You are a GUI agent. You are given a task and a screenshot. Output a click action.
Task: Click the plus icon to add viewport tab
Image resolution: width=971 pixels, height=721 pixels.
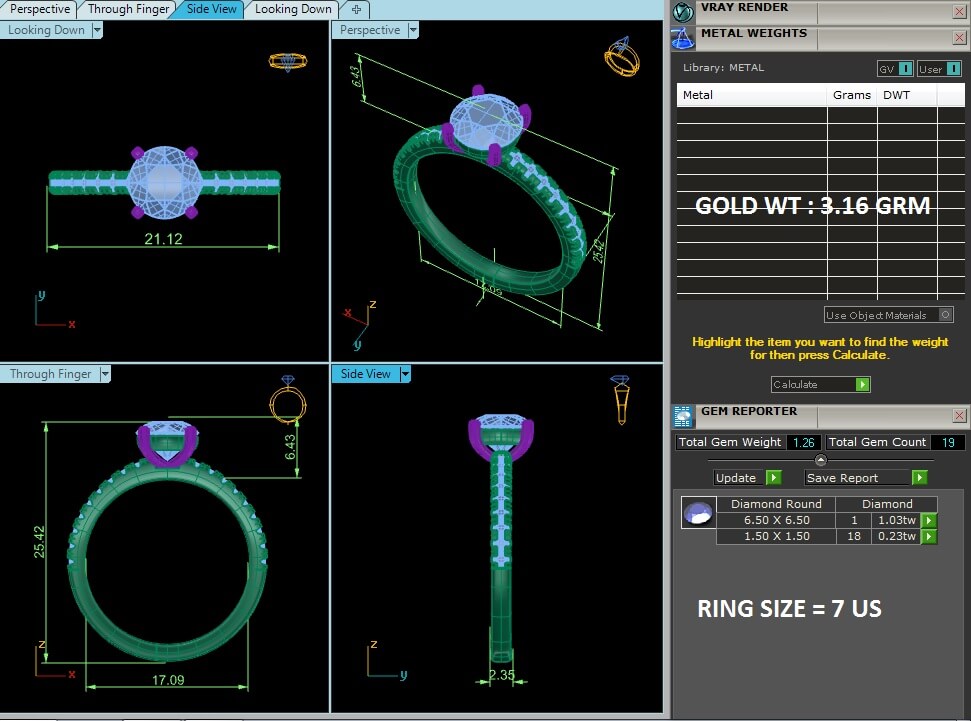(356, 9)
